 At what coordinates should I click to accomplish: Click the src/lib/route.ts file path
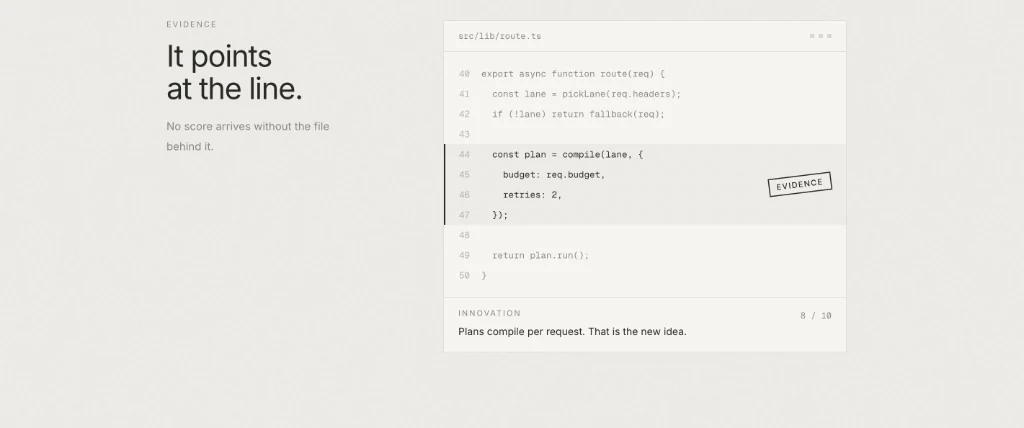[500, 36]
